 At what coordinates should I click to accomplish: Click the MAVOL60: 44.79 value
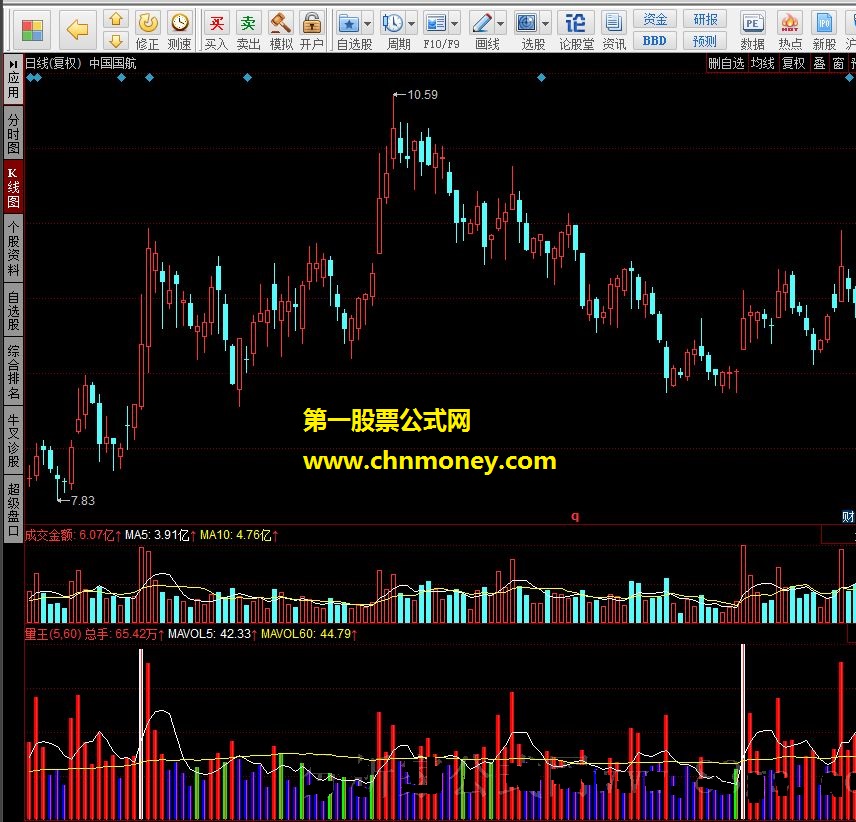tap(306, 634)
